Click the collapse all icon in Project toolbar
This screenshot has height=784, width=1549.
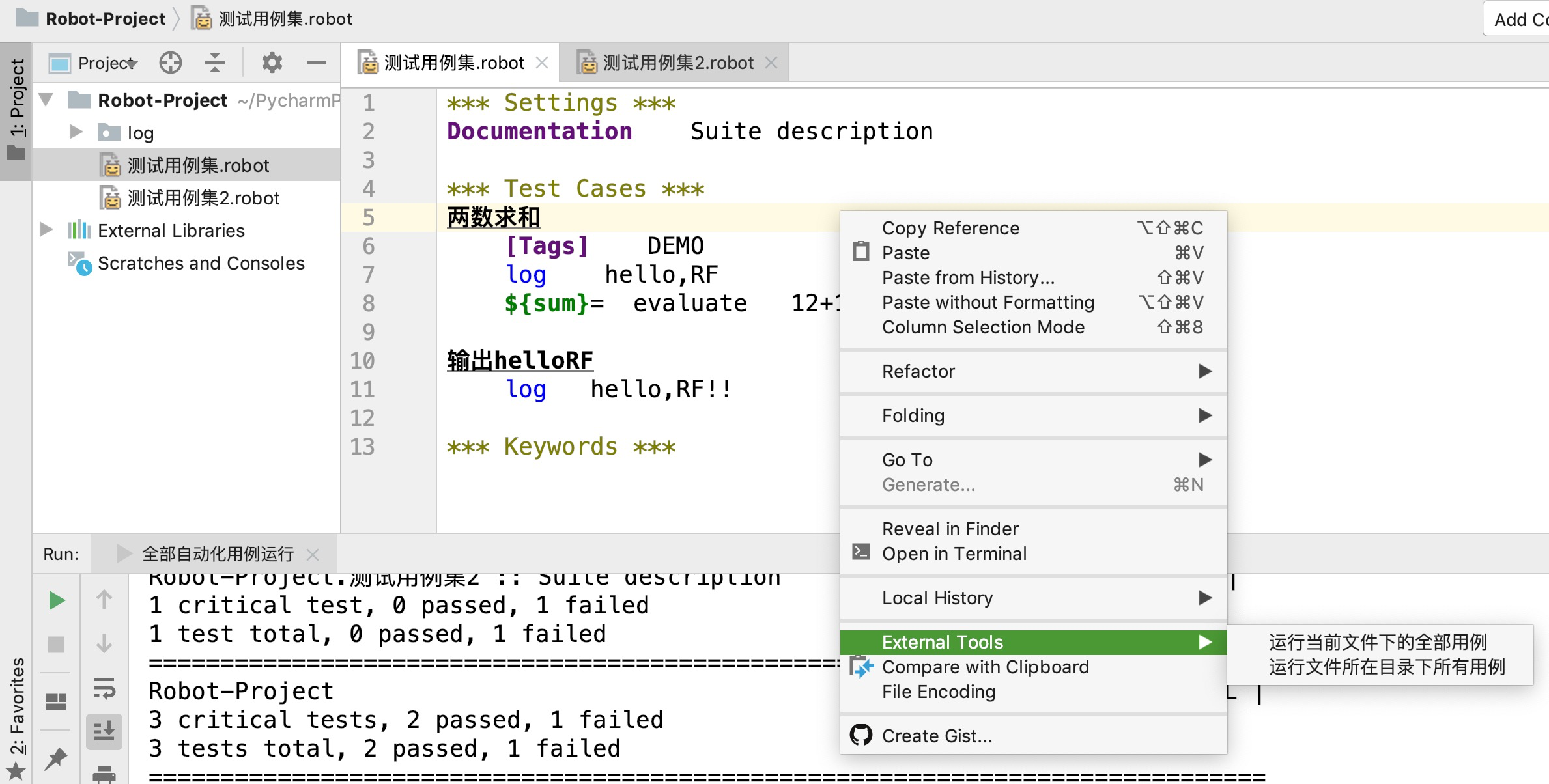point(214,63)
